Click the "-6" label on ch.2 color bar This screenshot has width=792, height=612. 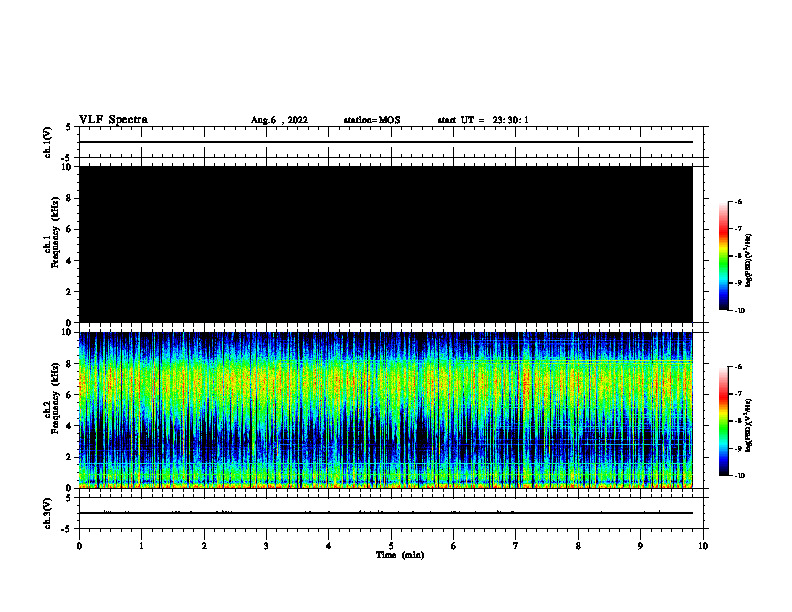[x=738, y=367]
